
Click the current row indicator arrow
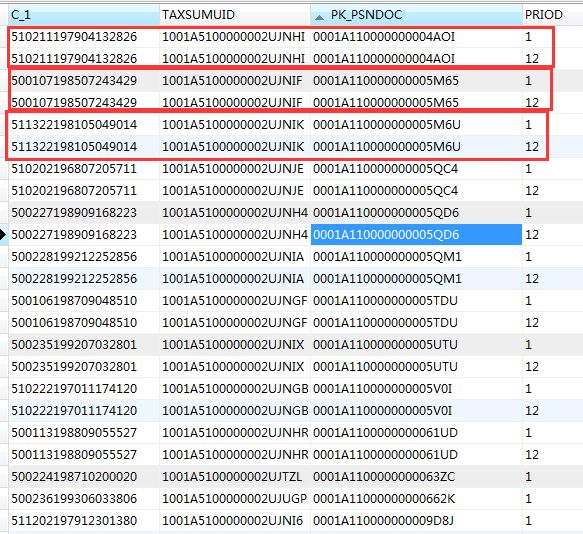click(x=3, y=235)
